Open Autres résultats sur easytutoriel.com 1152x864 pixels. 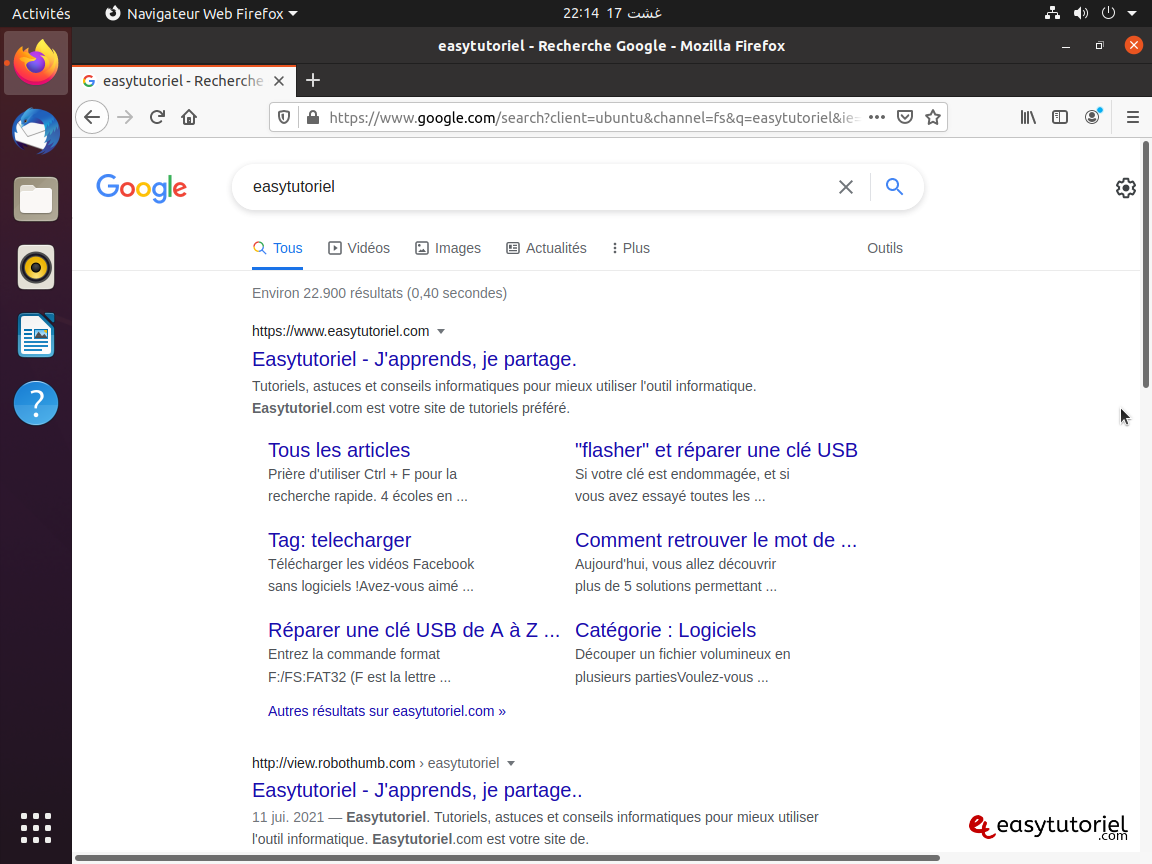coord(386,711)
